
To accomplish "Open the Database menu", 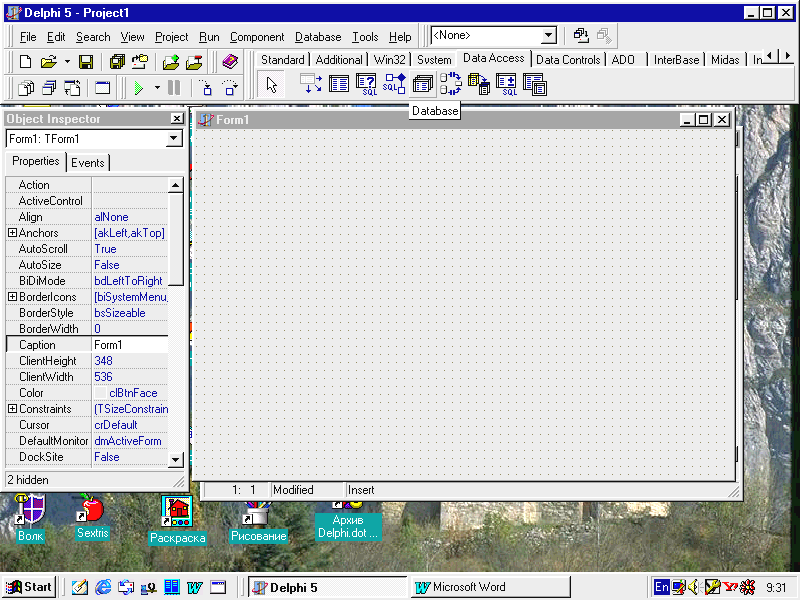I will (318, 37).
